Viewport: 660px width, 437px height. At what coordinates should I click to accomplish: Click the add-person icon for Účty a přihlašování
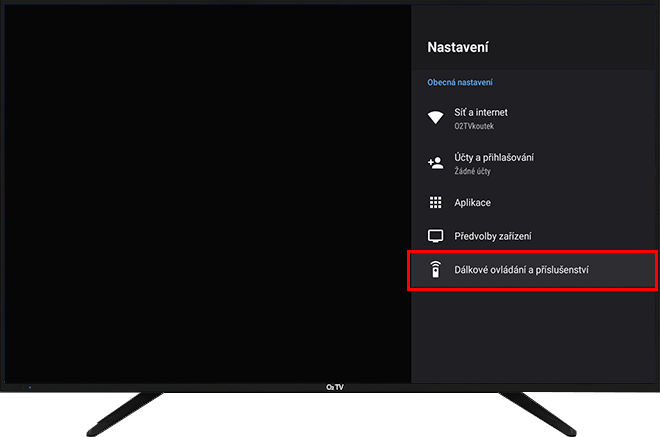(435, 161)
